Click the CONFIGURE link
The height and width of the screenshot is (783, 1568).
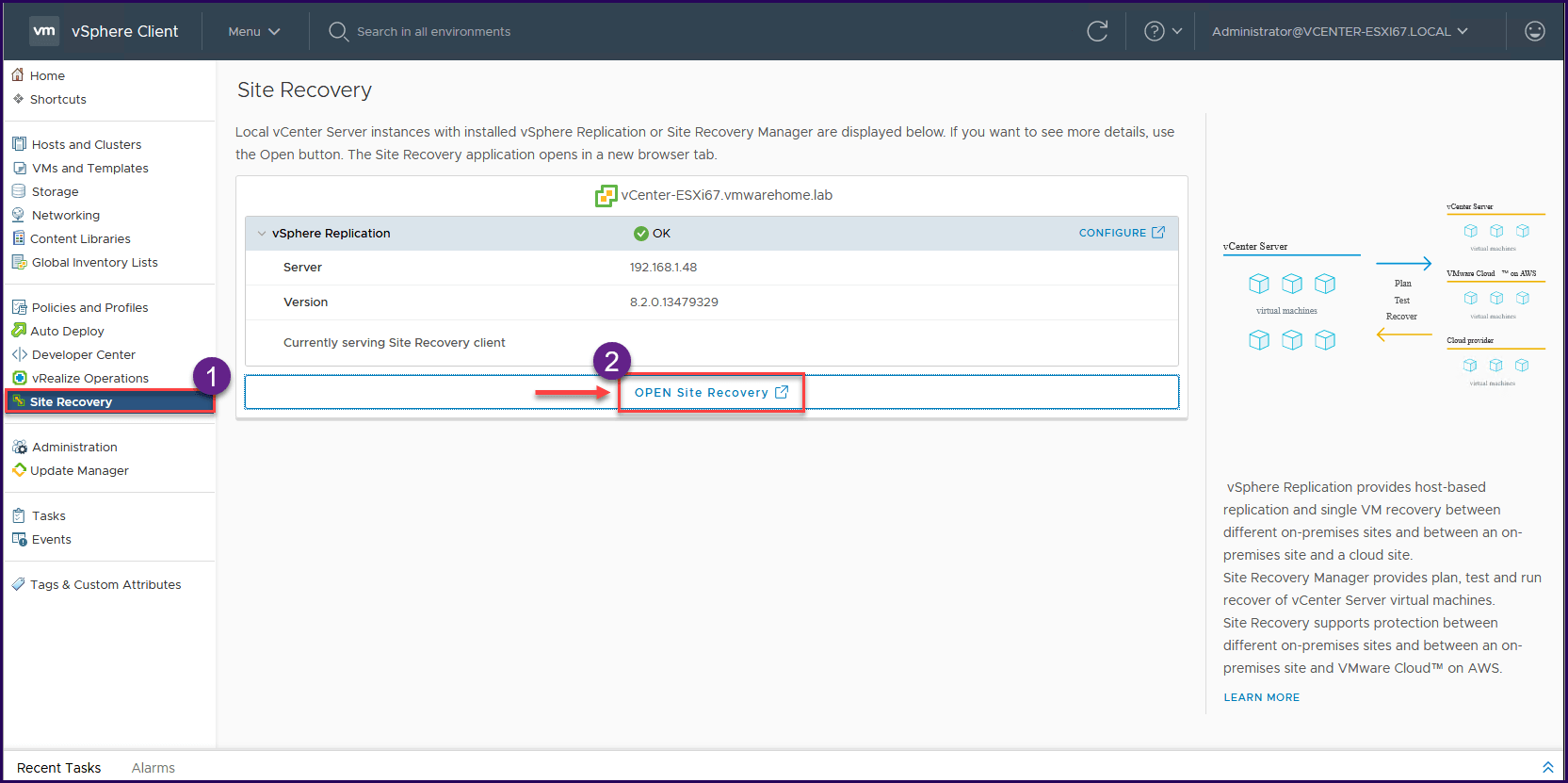1122,233
